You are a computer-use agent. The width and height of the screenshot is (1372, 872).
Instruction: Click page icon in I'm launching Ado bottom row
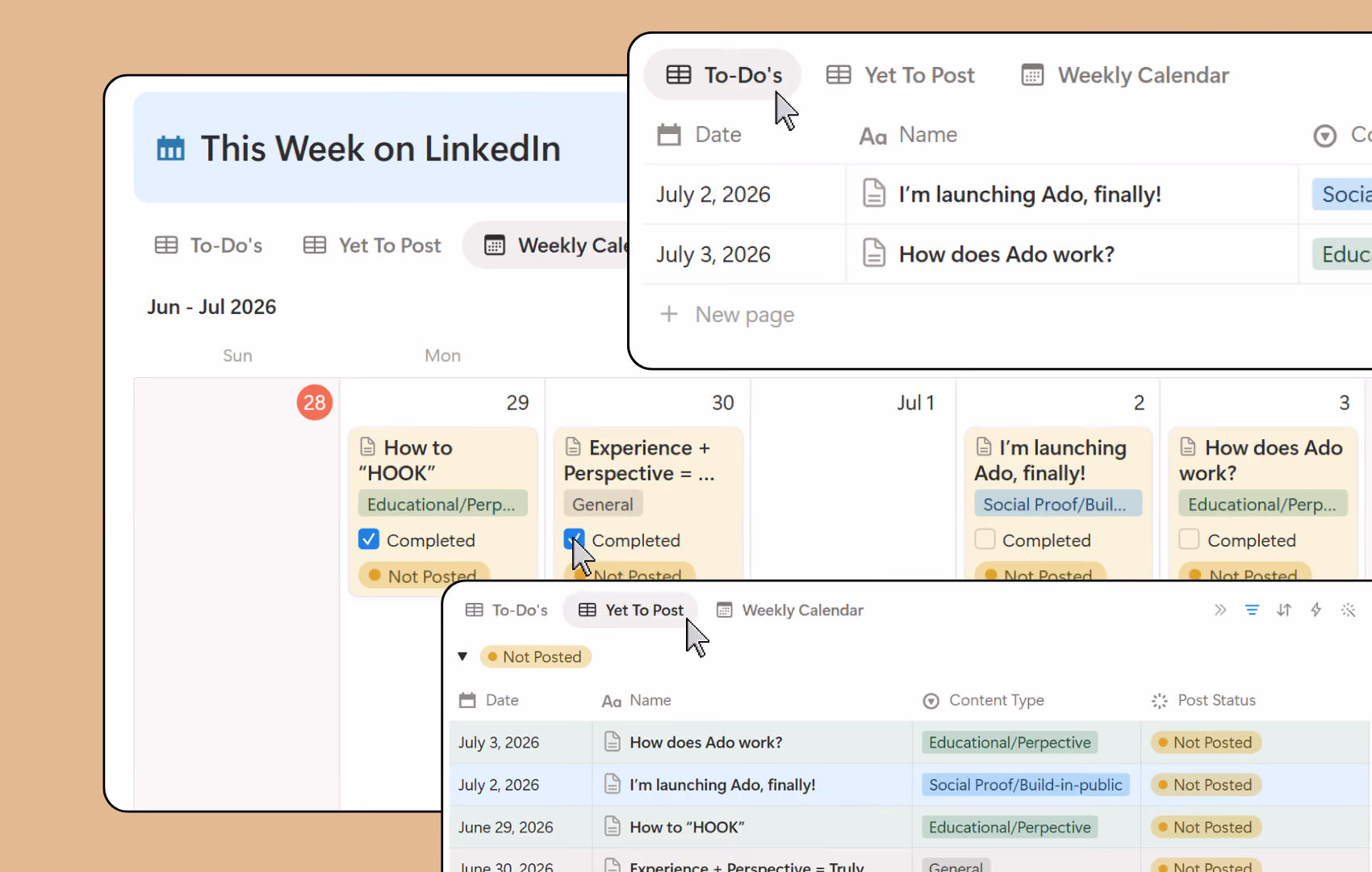pos(613,783)
